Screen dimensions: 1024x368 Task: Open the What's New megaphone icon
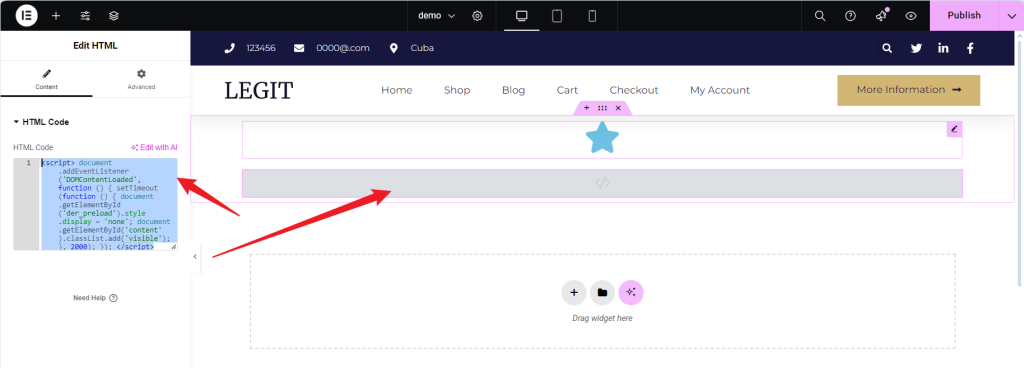pos(881,16)
